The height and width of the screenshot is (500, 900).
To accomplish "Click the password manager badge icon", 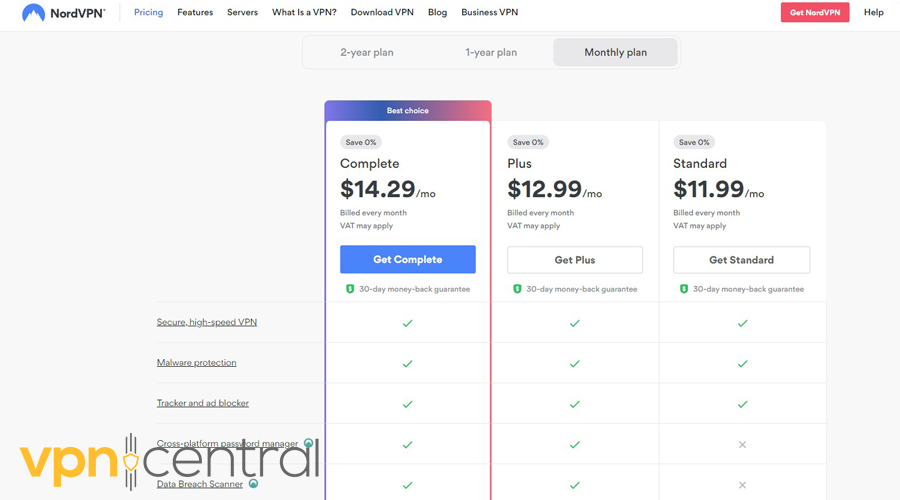I will [308, 443].
